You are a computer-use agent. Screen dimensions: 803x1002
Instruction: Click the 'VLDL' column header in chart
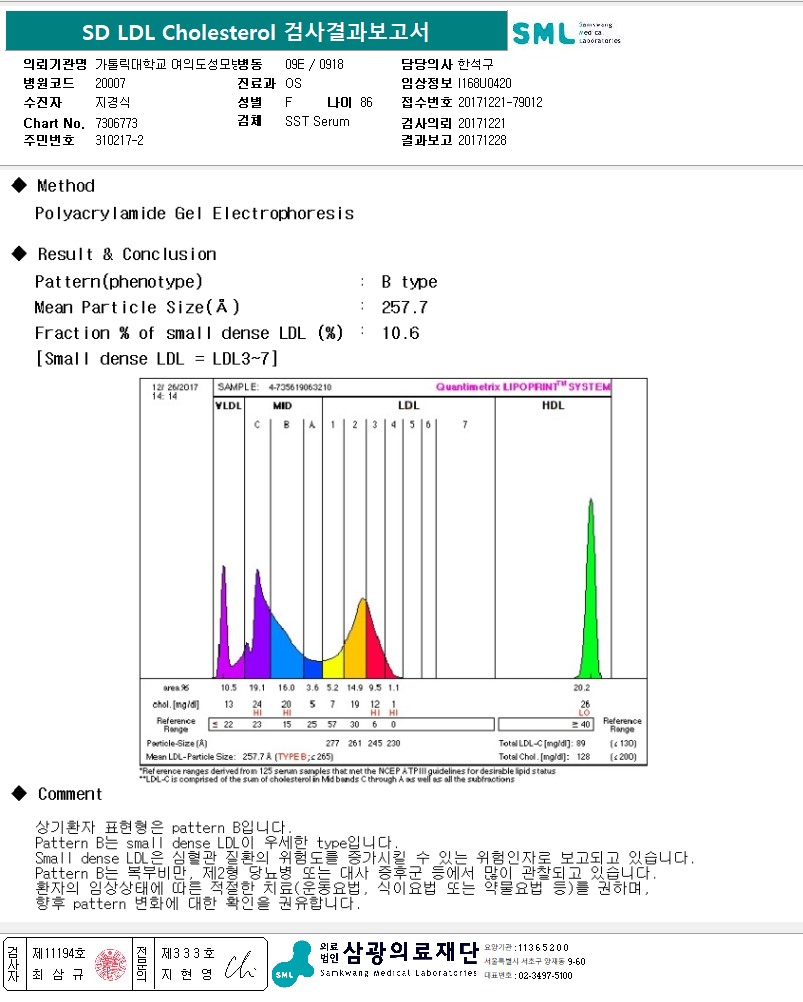click(228, 406)
